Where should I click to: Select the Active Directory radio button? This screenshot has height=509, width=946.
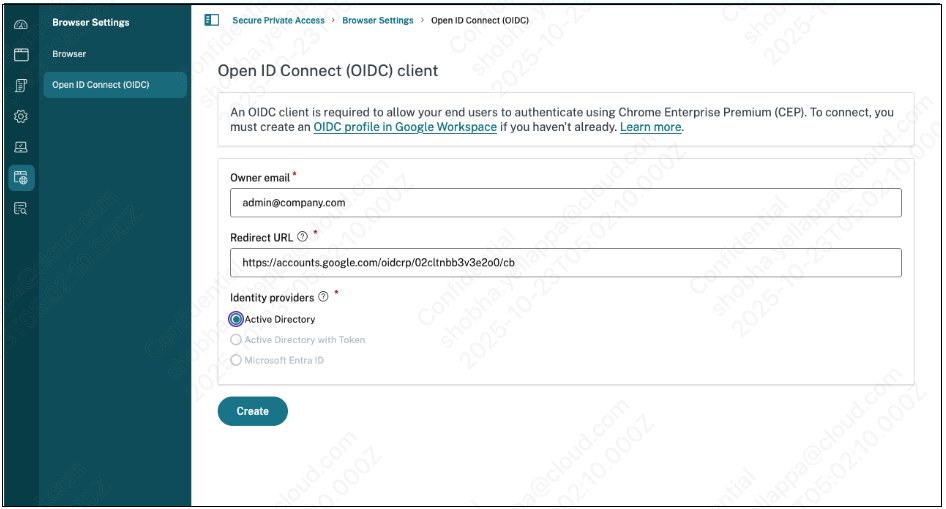[236, 319]
